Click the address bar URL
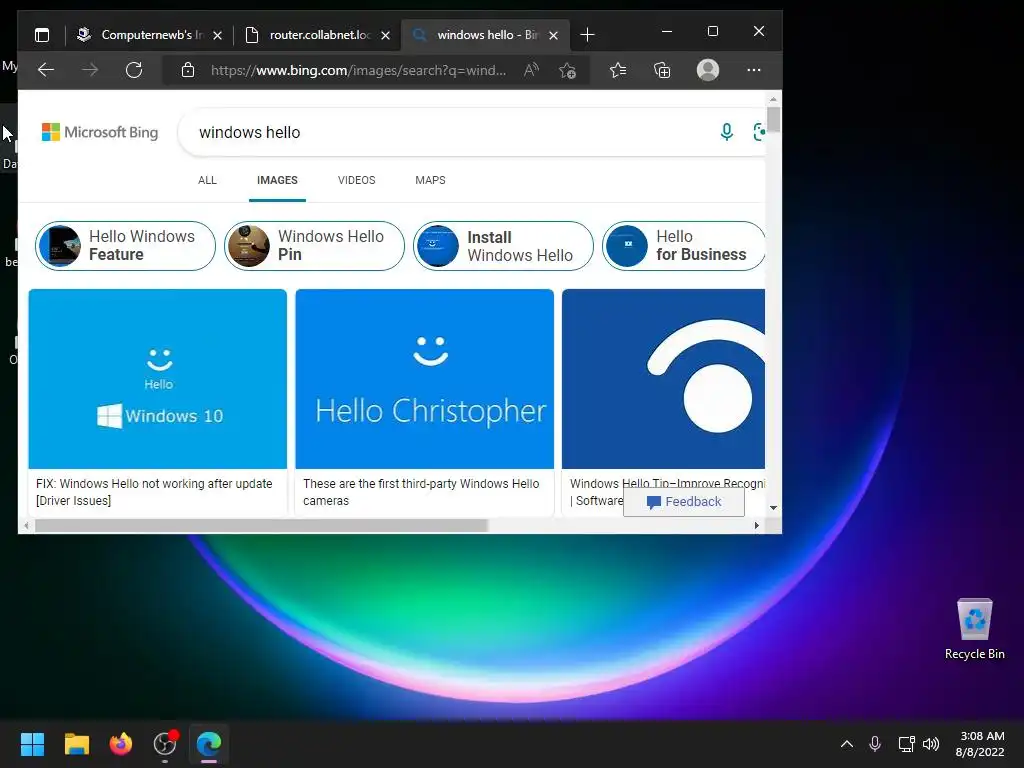1024x768 pixels. point(358,70)
